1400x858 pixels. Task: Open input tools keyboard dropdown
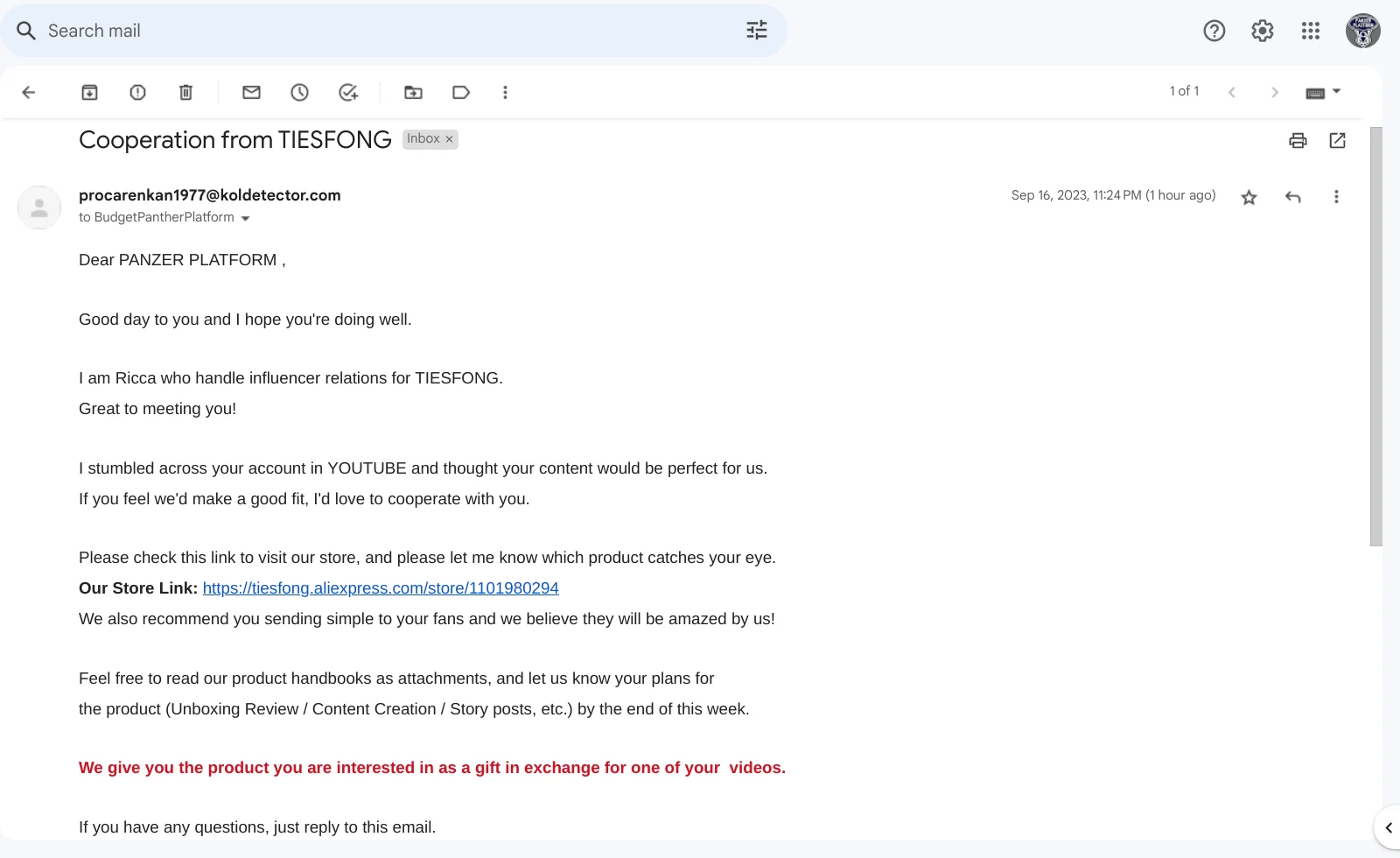1323,92
